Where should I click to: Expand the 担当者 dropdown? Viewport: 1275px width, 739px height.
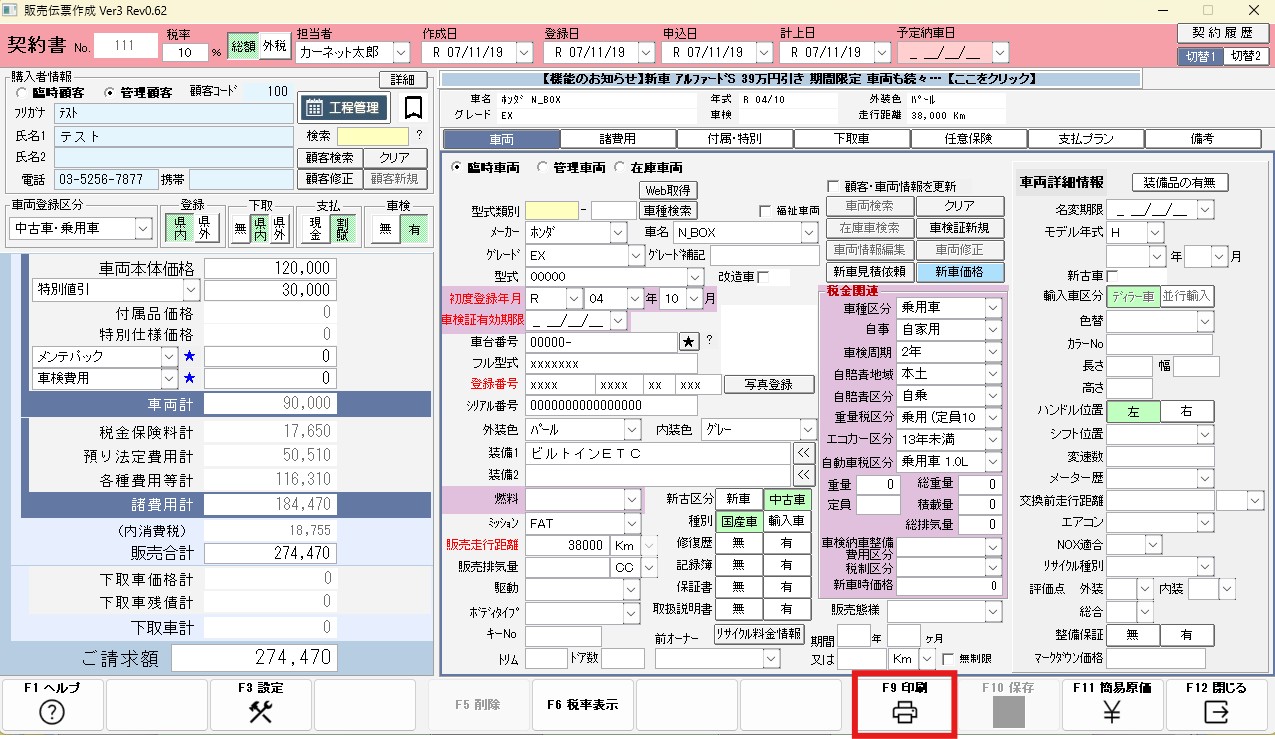coord(401,52)
